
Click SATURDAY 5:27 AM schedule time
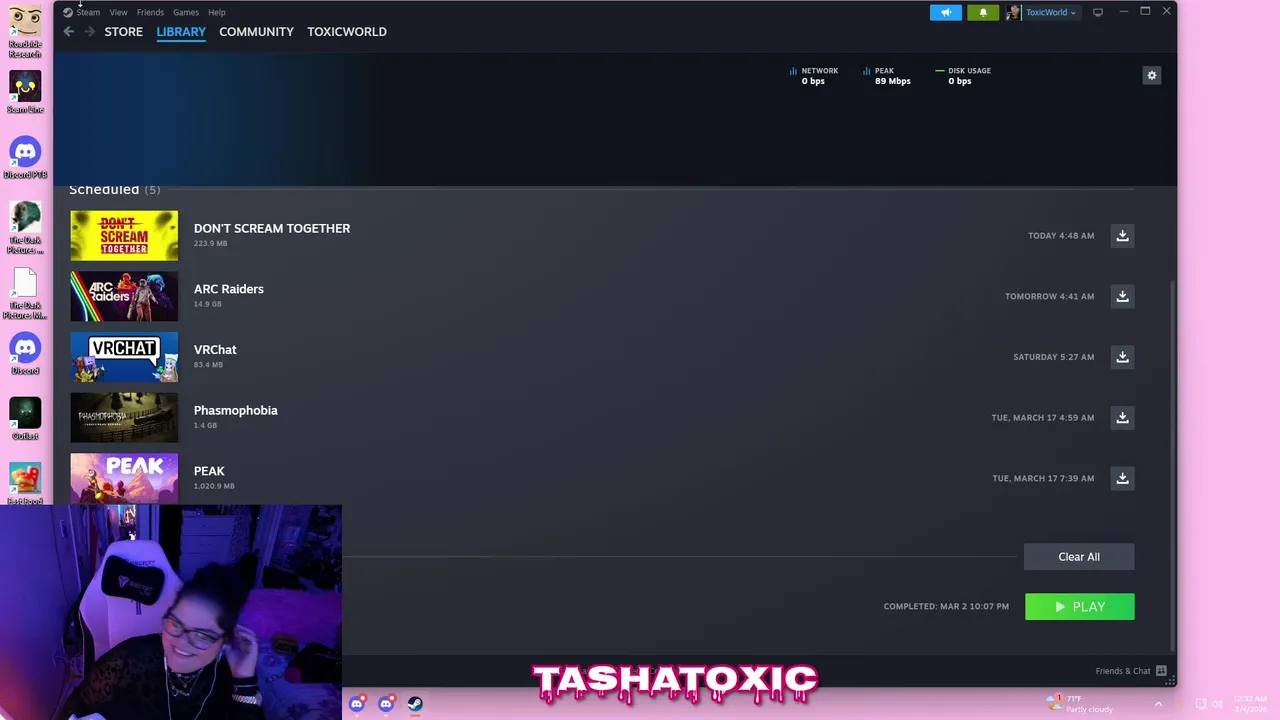click(x=1054, y=357)
